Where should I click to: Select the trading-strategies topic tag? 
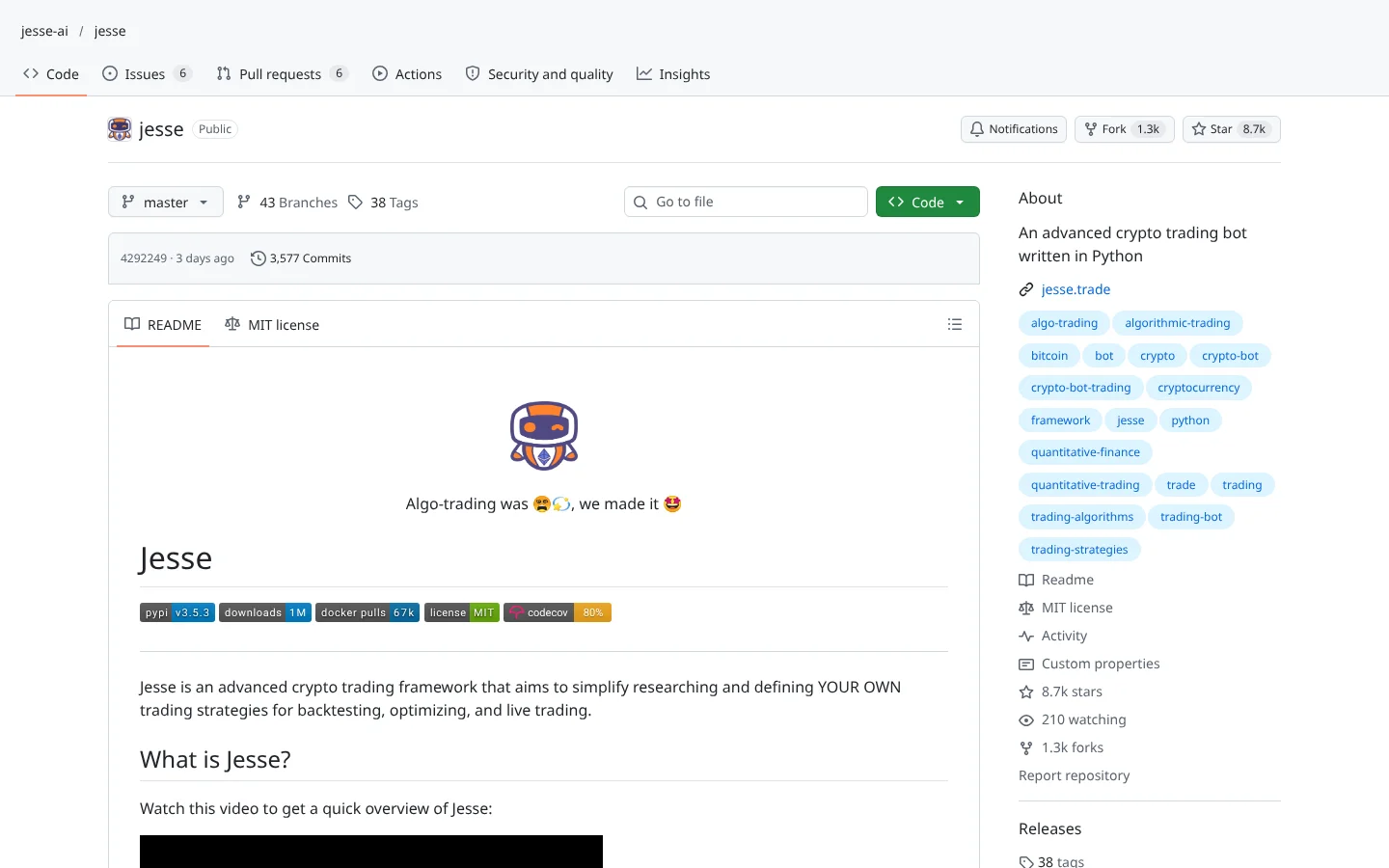point(1079,550)
